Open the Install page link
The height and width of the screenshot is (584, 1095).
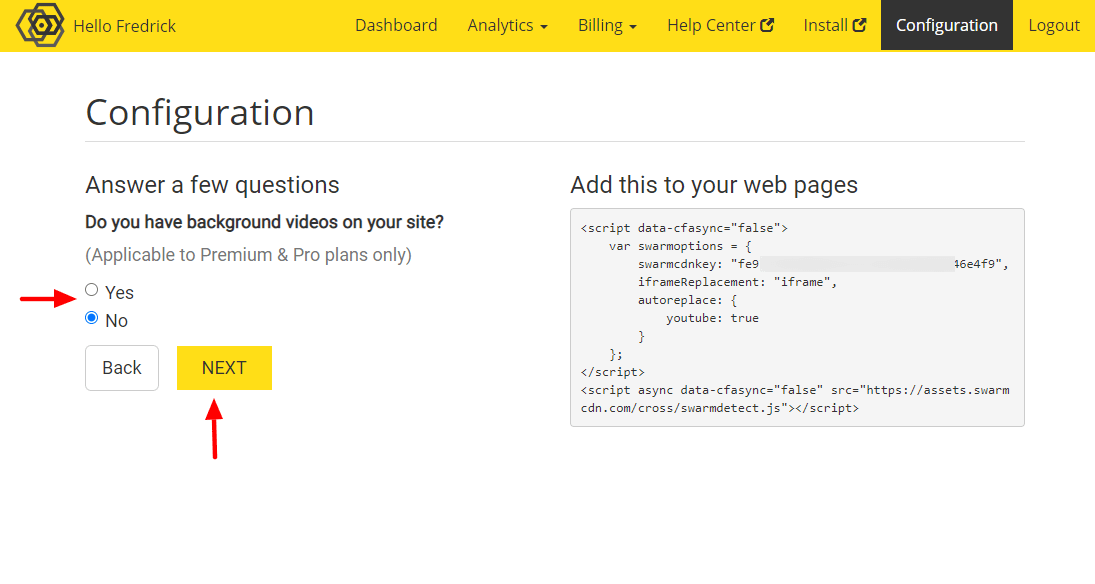coord(835,25)
